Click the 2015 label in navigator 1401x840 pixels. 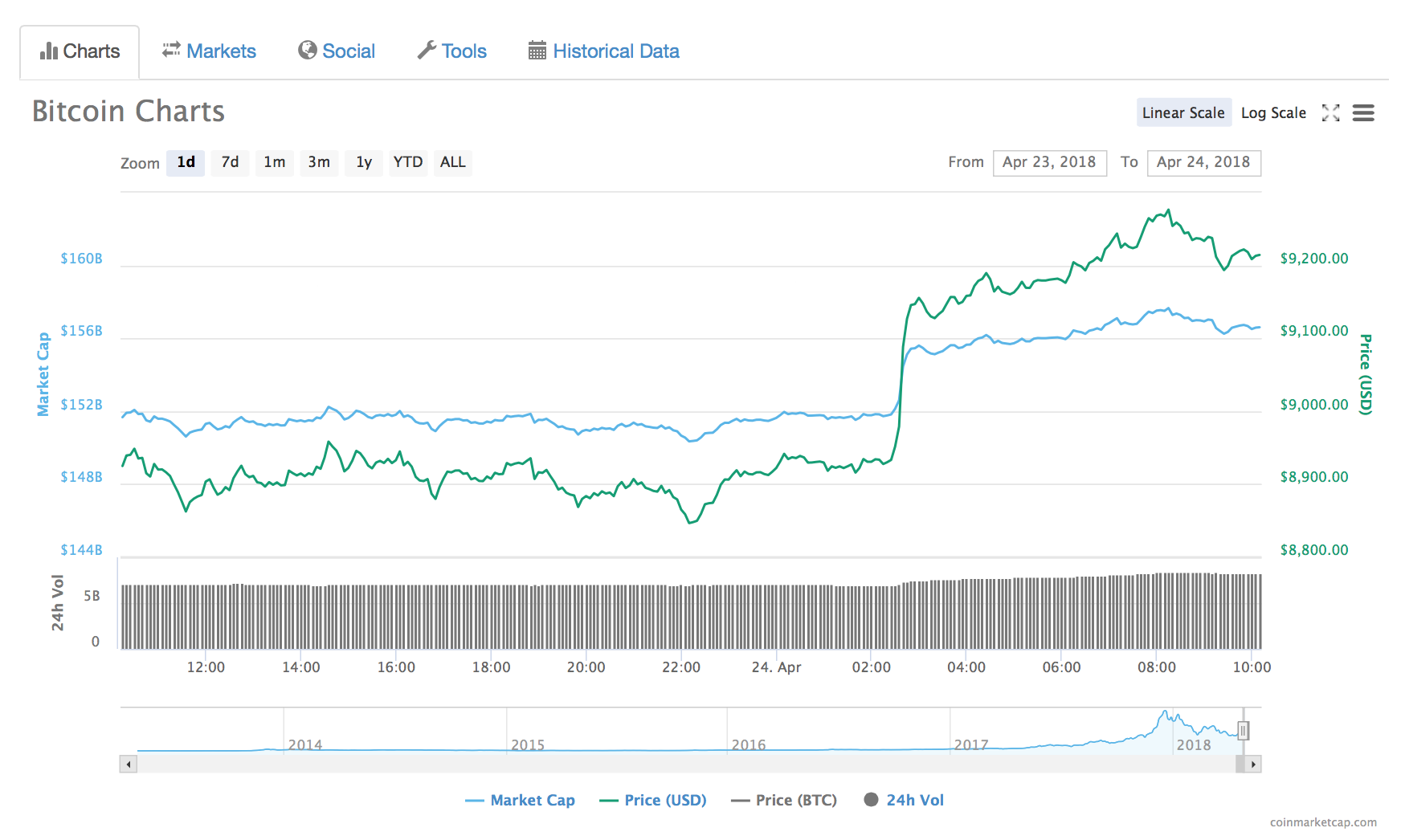(528, 745)
